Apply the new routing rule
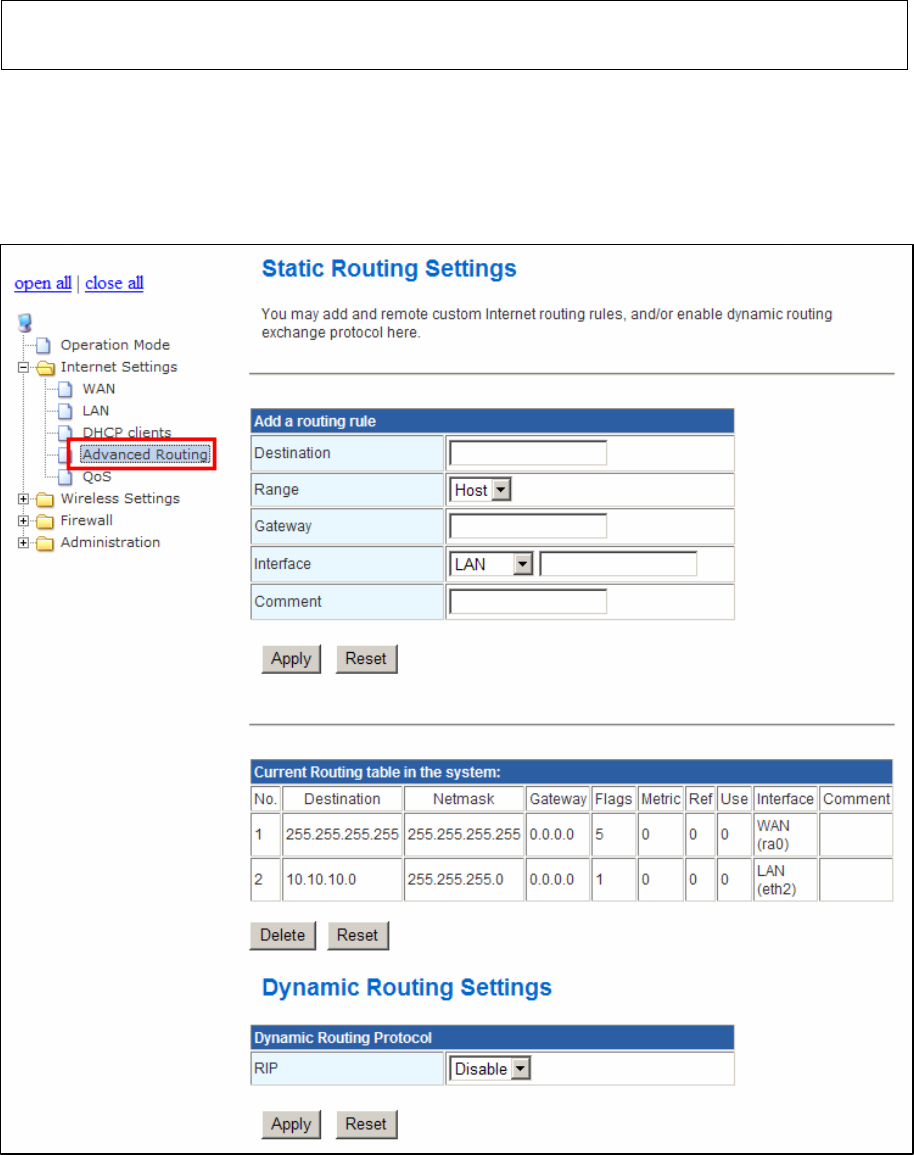The width and height of the screenshot is (914, 1155). click(x=291, y=659)
